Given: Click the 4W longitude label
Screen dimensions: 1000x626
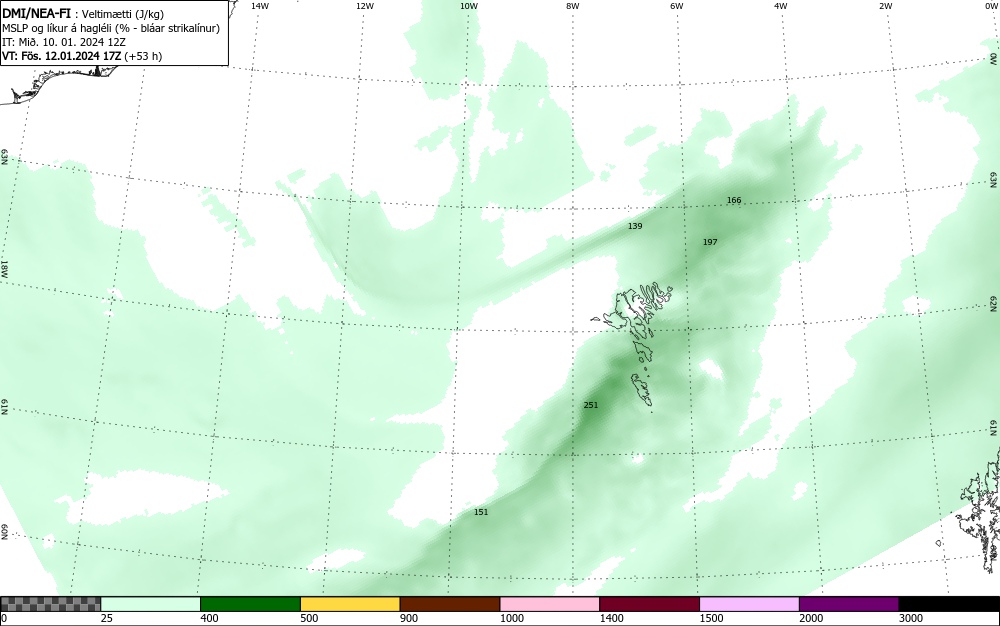Looking at the screenshot, I should [x=781, y=6].
